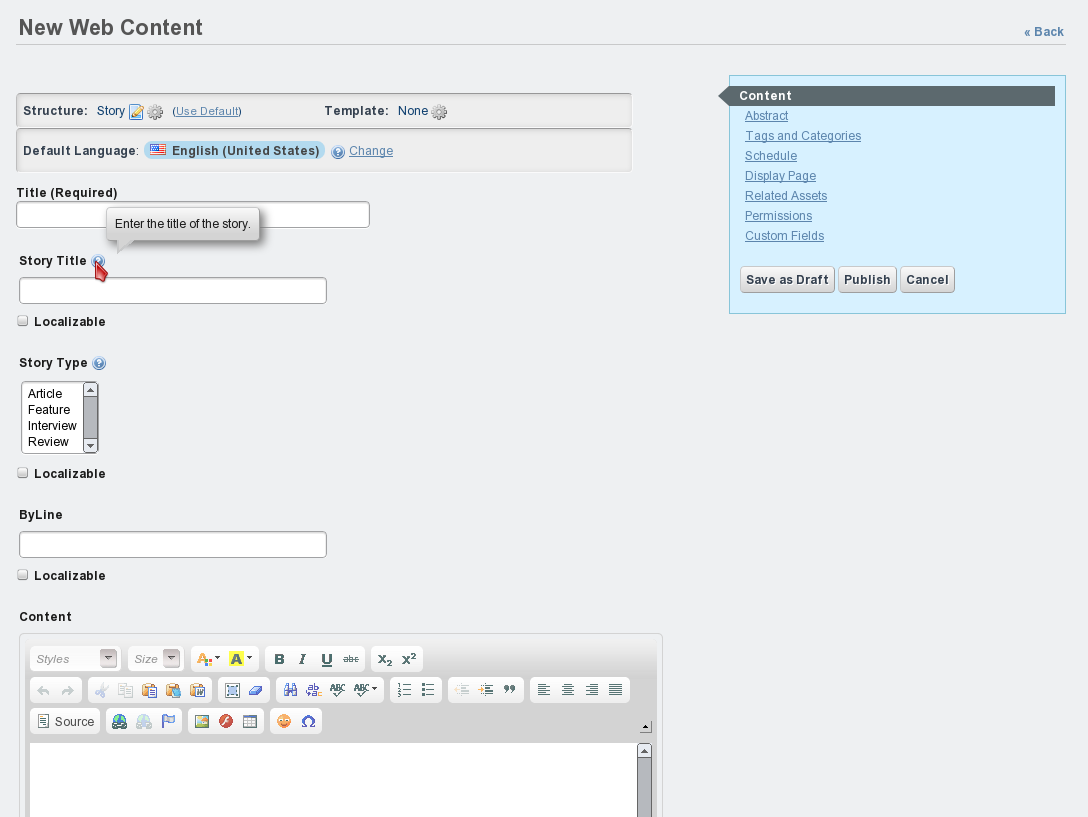Click the Back link
The image size is (1088, 817).
click(1044, 32)
